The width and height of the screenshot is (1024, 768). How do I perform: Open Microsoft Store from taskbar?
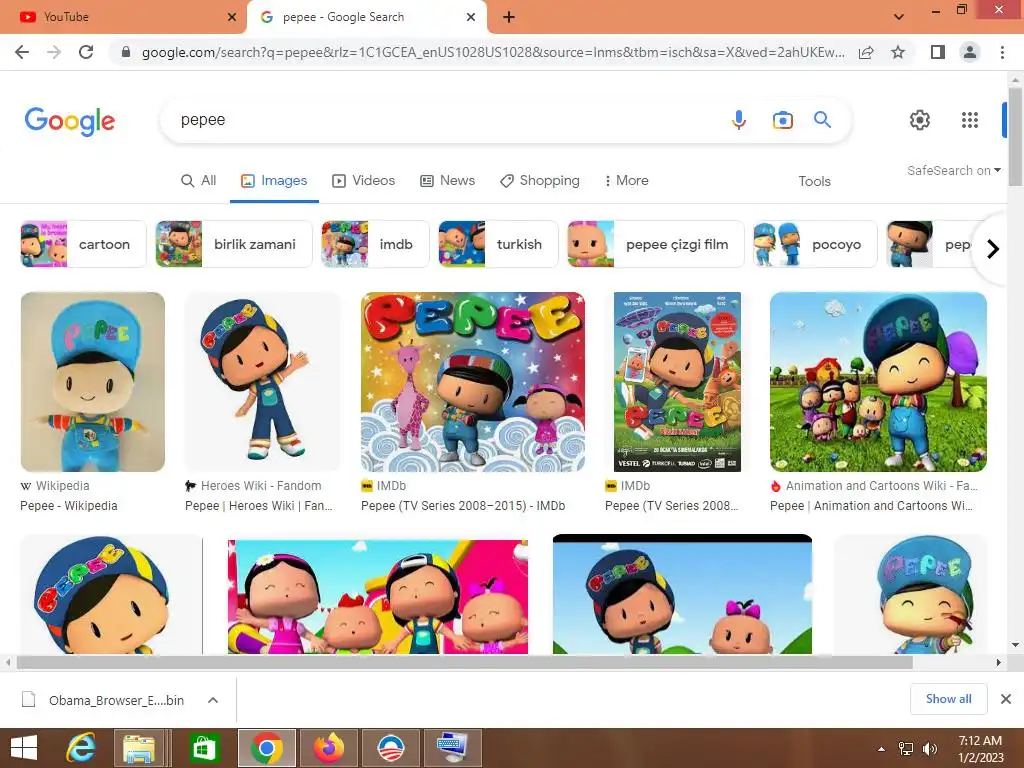pyautogui.click(x=204, y=748)
